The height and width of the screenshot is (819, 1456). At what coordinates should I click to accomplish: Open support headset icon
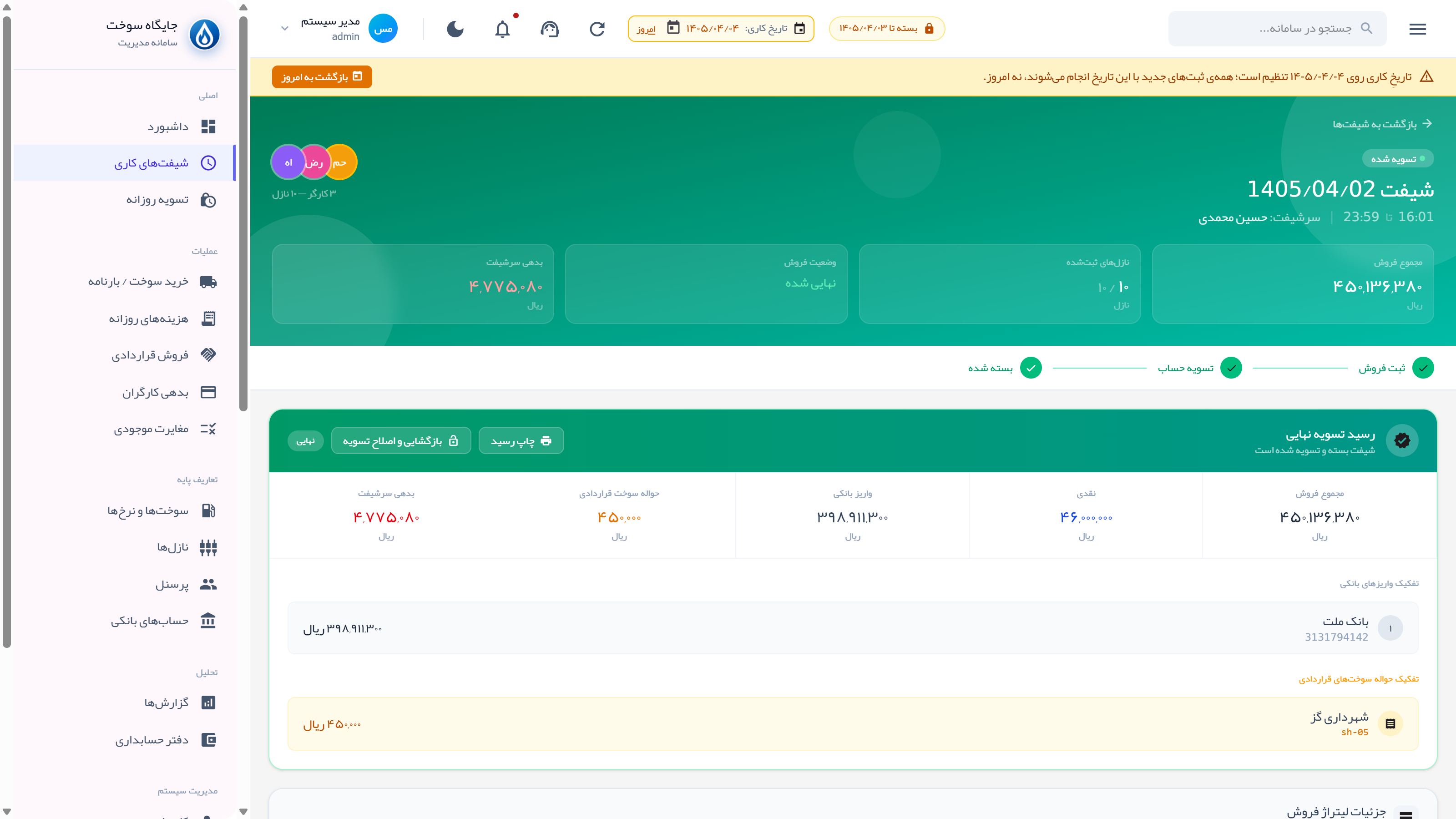tap(549, 29)
